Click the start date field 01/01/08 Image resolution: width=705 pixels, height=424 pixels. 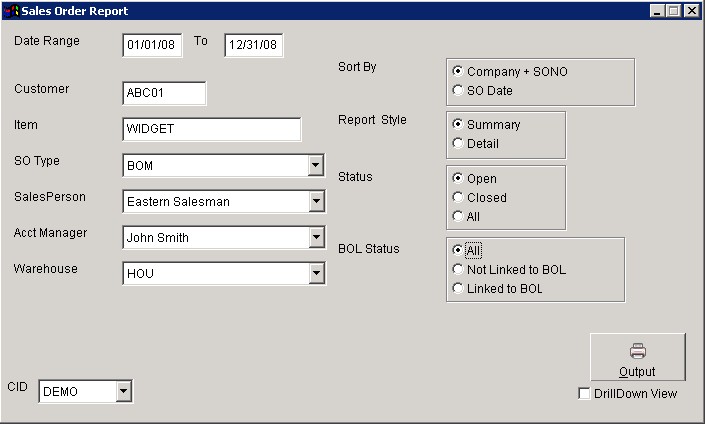click(x=152, y=45)
